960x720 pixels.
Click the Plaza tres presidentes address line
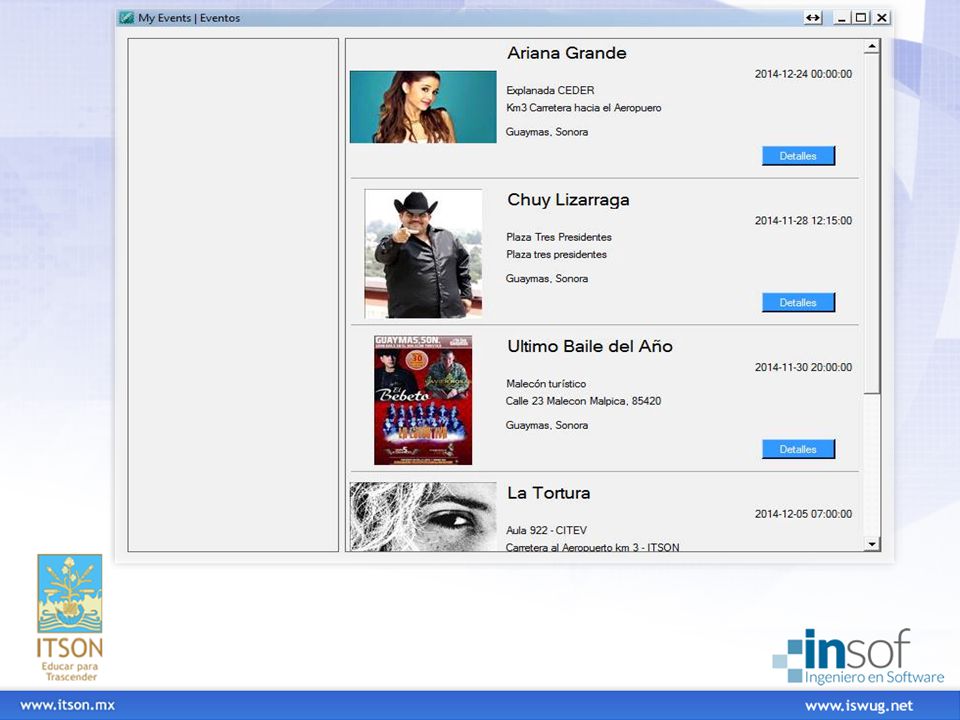click(x=557, y=254)
